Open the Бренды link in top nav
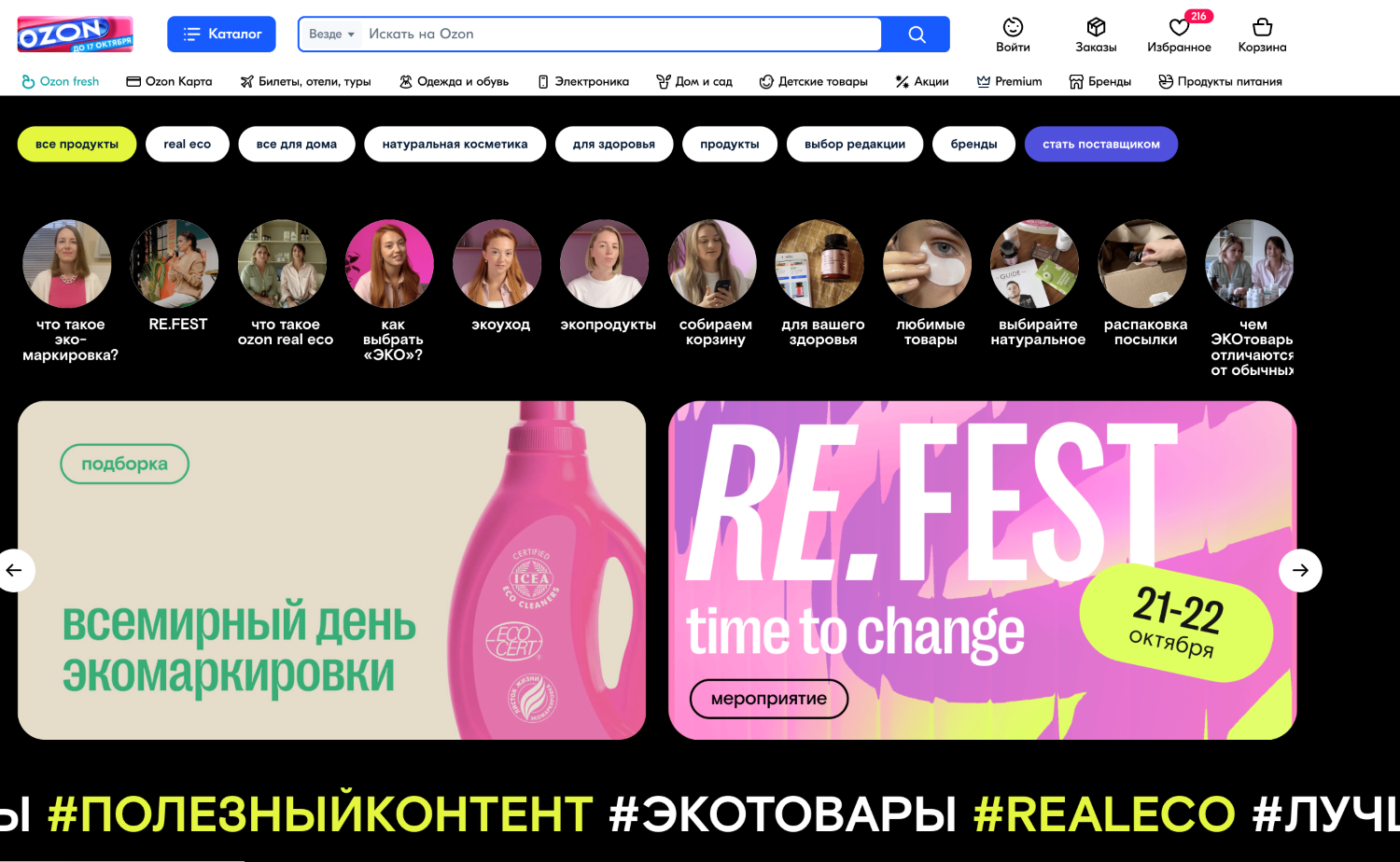 coord(1099,81)
